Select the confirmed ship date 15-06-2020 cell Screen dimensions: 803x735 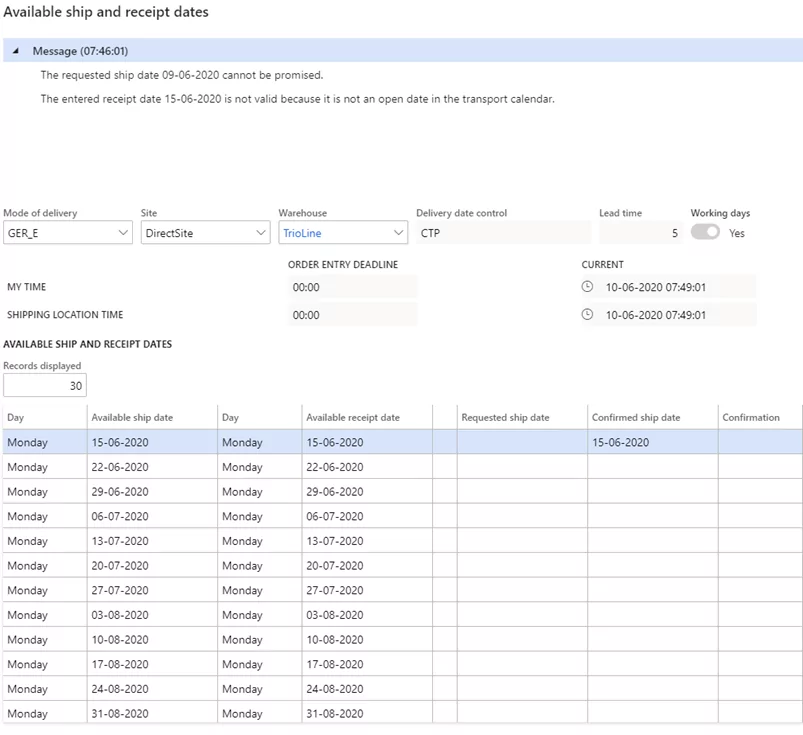click(x=652, y=442)
